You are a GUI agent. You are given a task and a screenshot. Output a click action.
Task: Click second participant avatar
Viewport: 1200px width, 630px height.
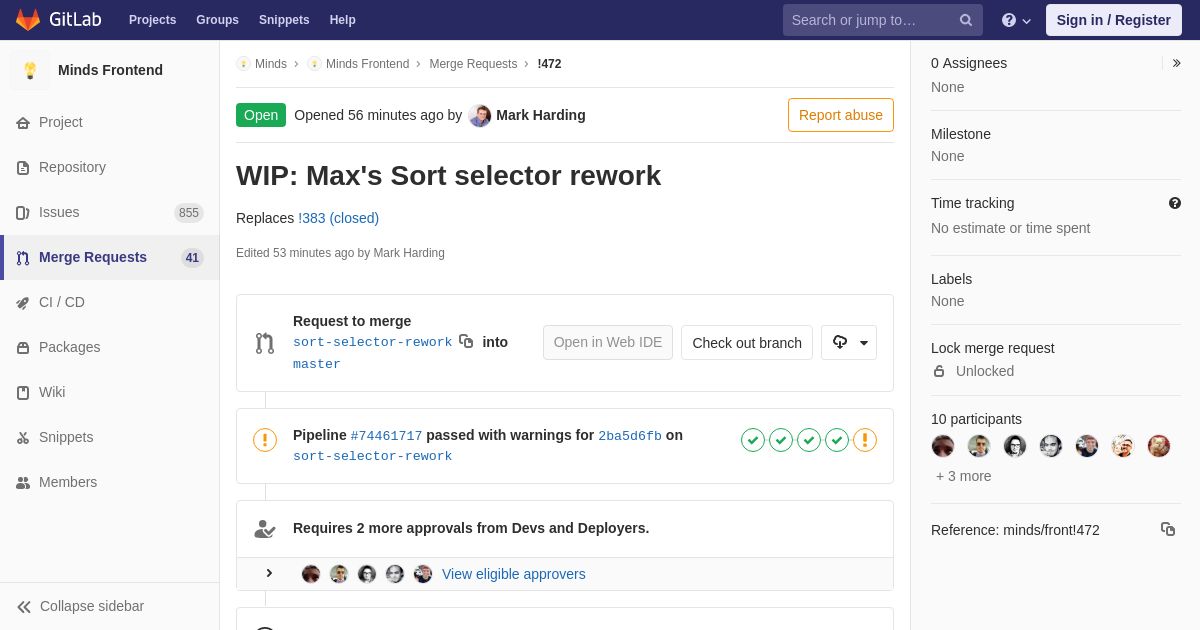(979, 446)
